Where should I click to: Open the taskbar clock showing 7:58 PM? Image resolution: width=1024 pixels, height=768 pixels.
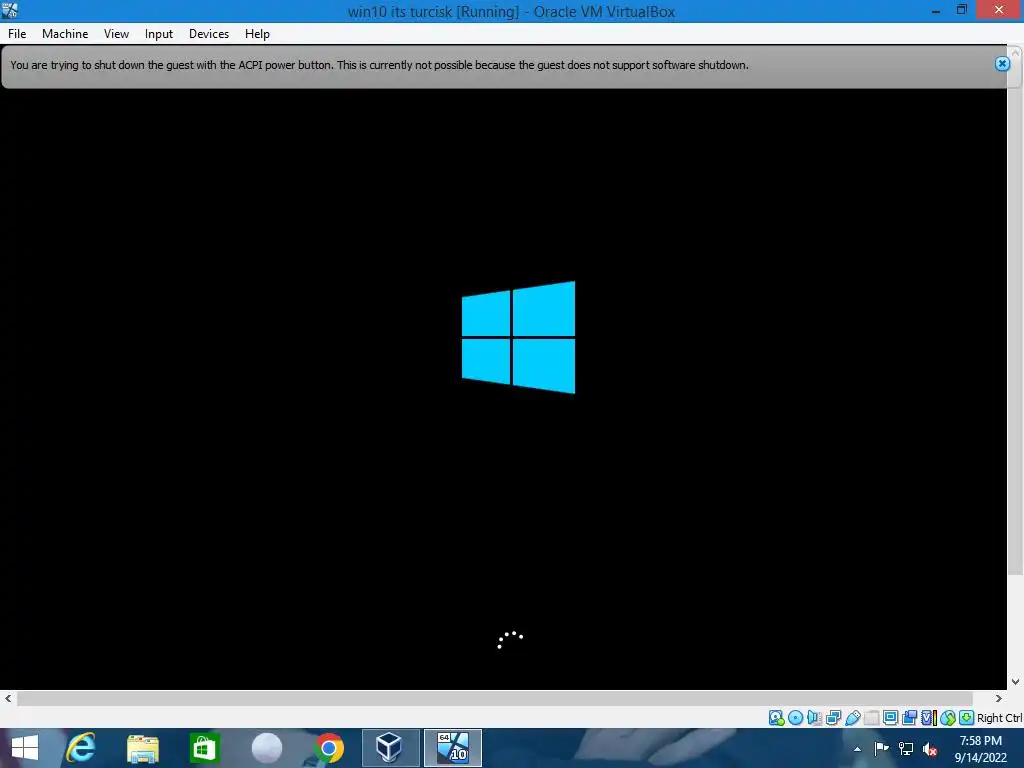coord(980,749)
